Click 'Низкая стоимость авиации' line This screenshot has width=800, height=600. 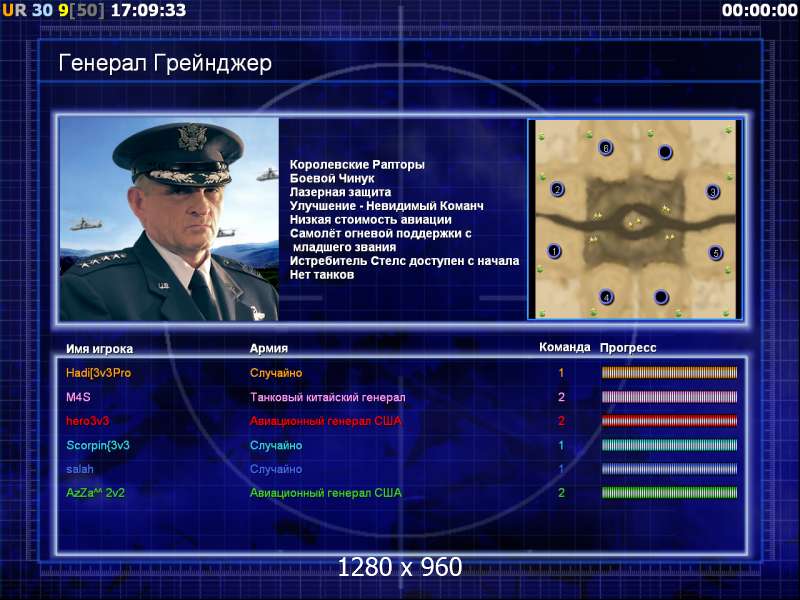point(370,219)
